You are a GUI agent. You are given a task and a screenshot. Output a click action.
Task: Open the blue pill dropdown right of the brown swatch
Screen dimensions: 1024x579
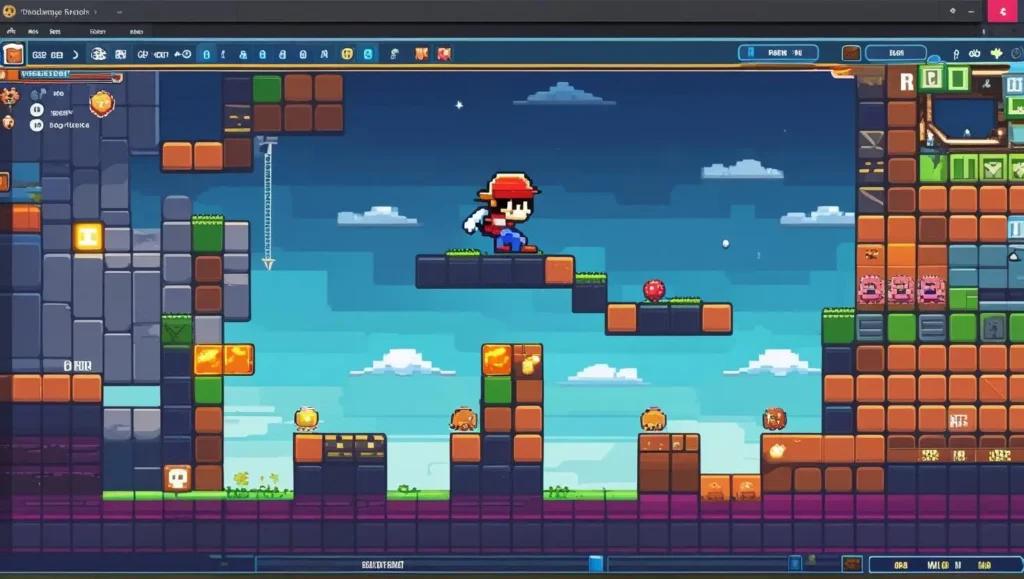pyautogui.click(x=896, y=53)
